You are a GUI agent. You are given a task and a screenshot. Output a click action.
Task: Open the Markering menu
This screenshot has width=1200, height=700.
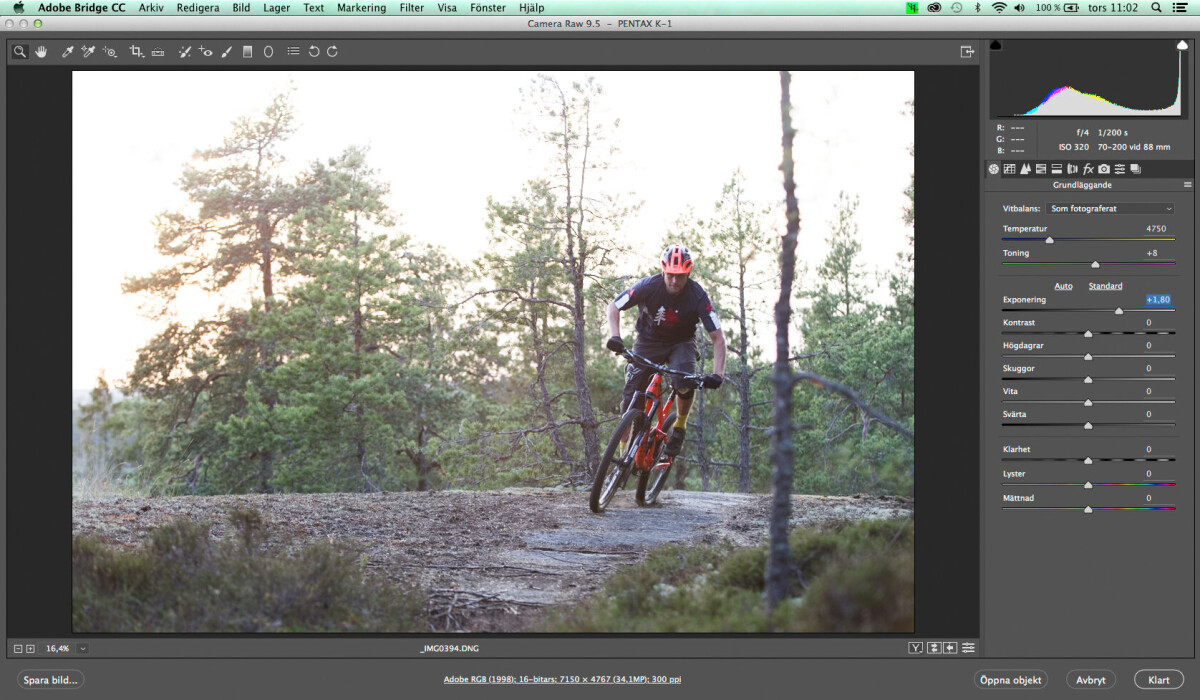tap(361, 7)
